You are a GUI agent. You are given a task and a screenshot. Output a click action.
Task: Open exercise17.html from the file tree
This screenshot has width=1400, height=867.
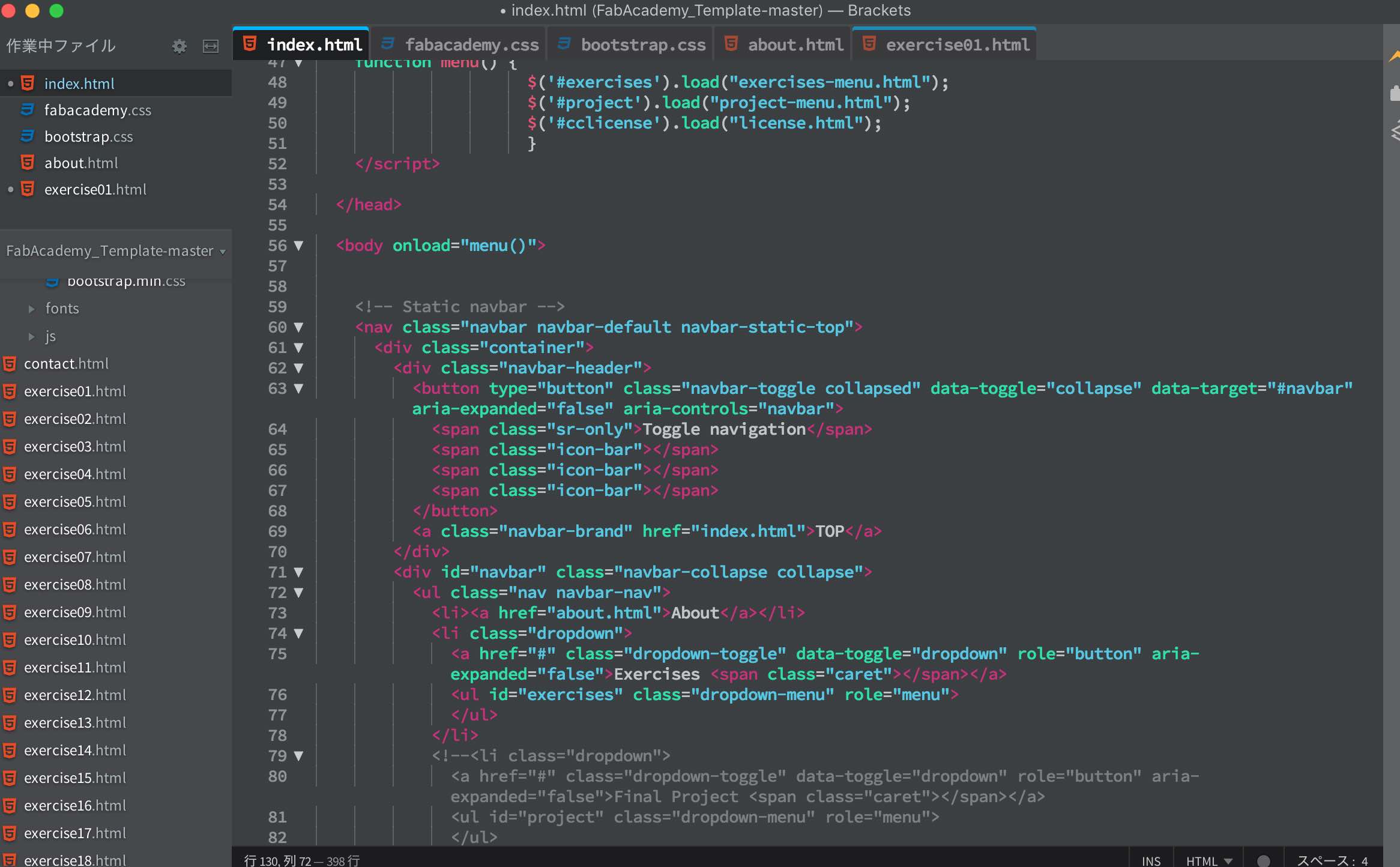[75, 833]
